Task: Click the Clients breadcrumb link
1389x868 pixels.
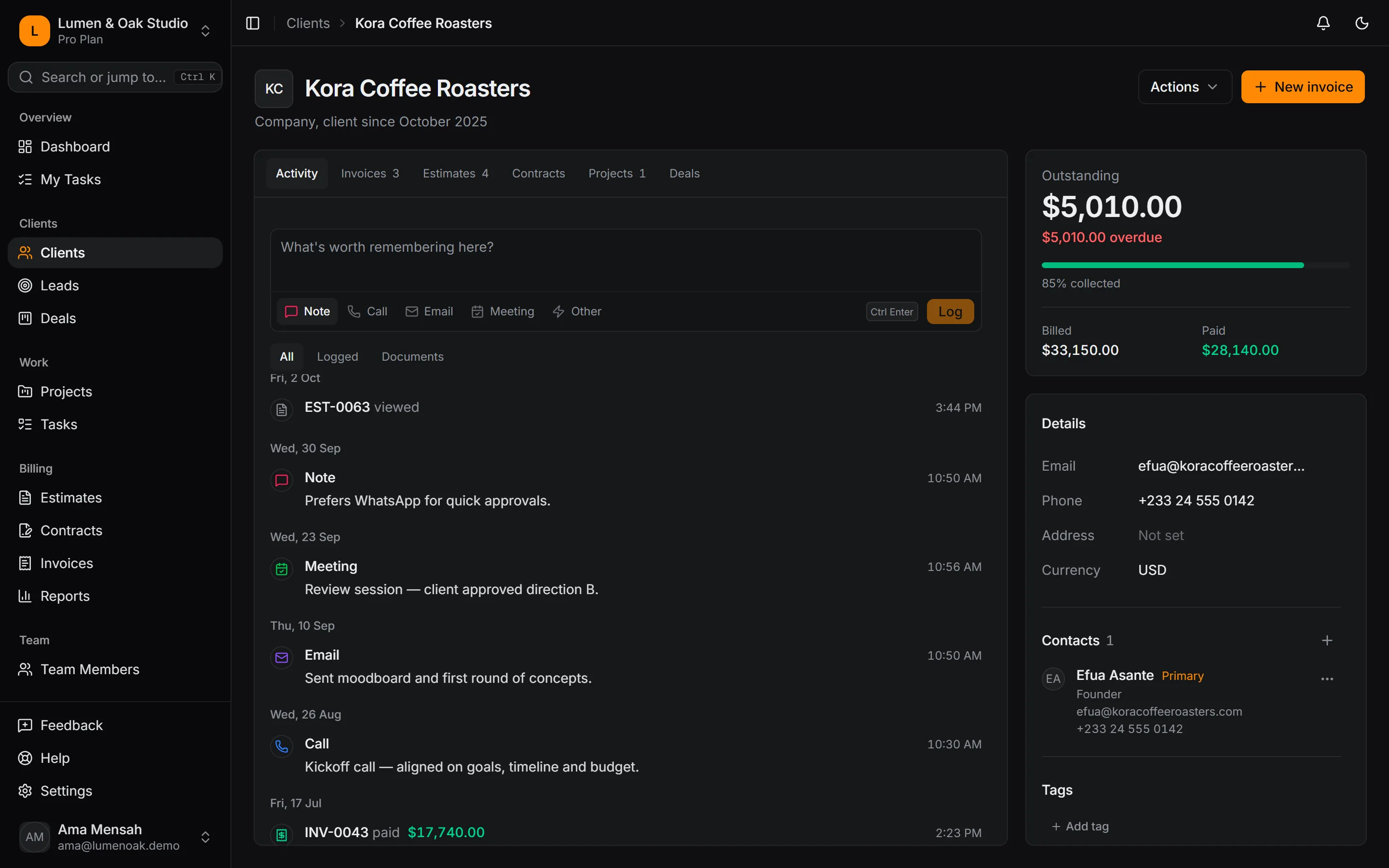Action: click(308, 23)
